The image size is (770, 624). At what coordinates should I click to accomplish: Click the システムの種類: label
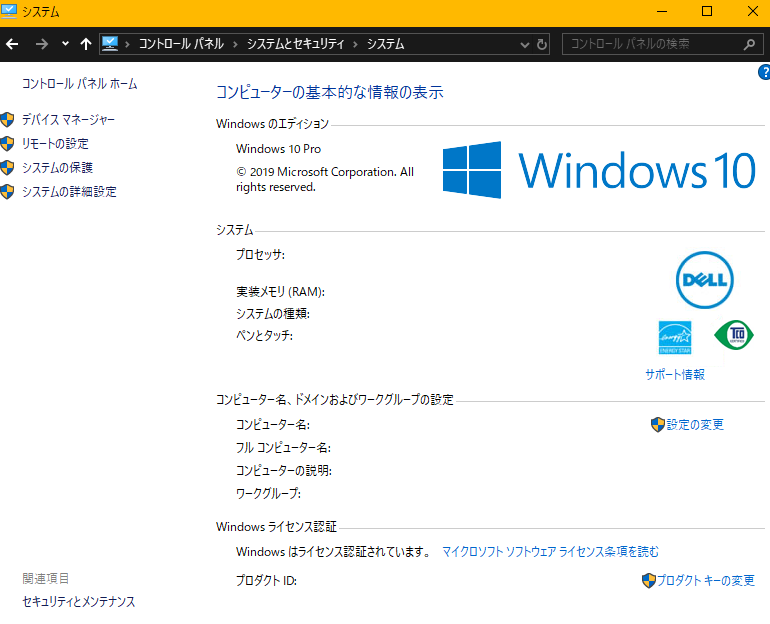click(273, 313)
